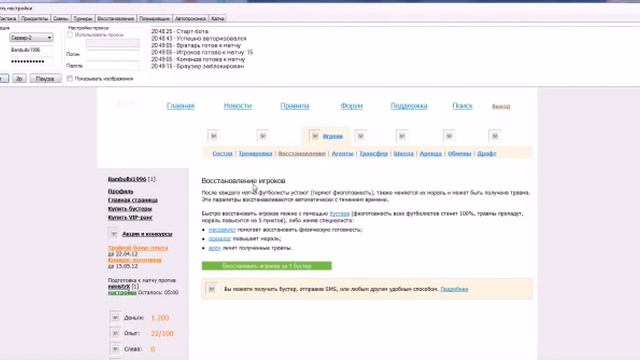Open the Школа submenu link

point(403,153)
